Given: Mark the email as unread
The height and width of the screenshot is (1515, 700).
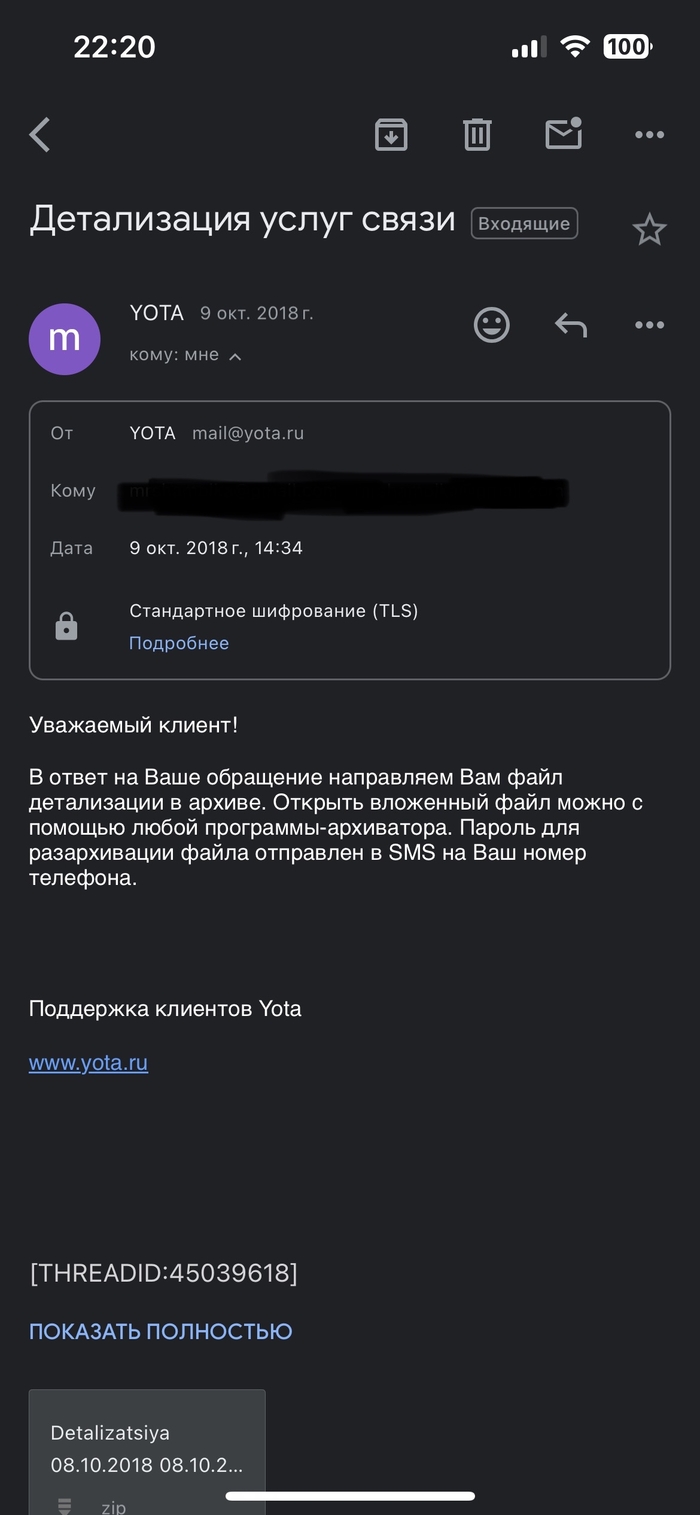Looking at the screenshot, I should (563, 134).
